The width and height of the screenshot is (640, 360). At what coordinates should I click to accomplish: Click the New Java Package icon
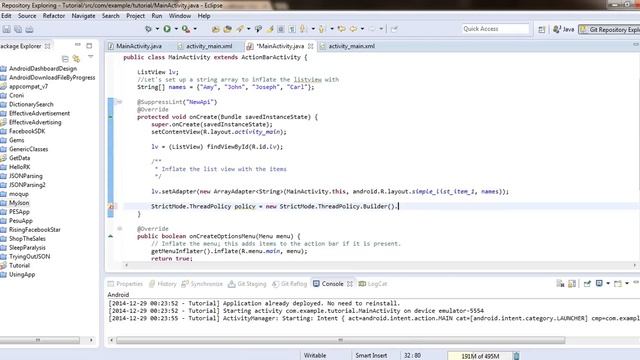coord(216,29)
